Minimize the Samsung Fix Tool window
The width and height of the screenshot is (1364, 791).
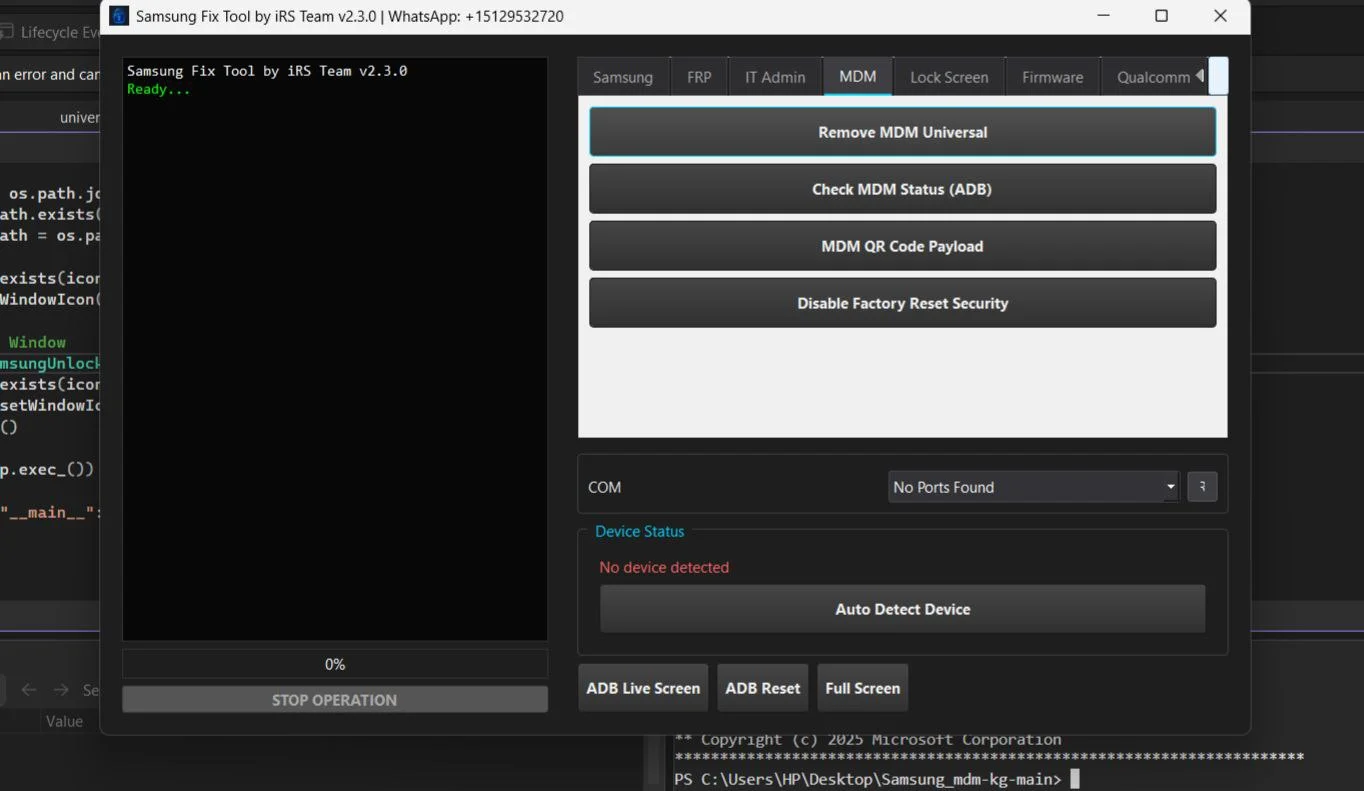coord(1103,16)
